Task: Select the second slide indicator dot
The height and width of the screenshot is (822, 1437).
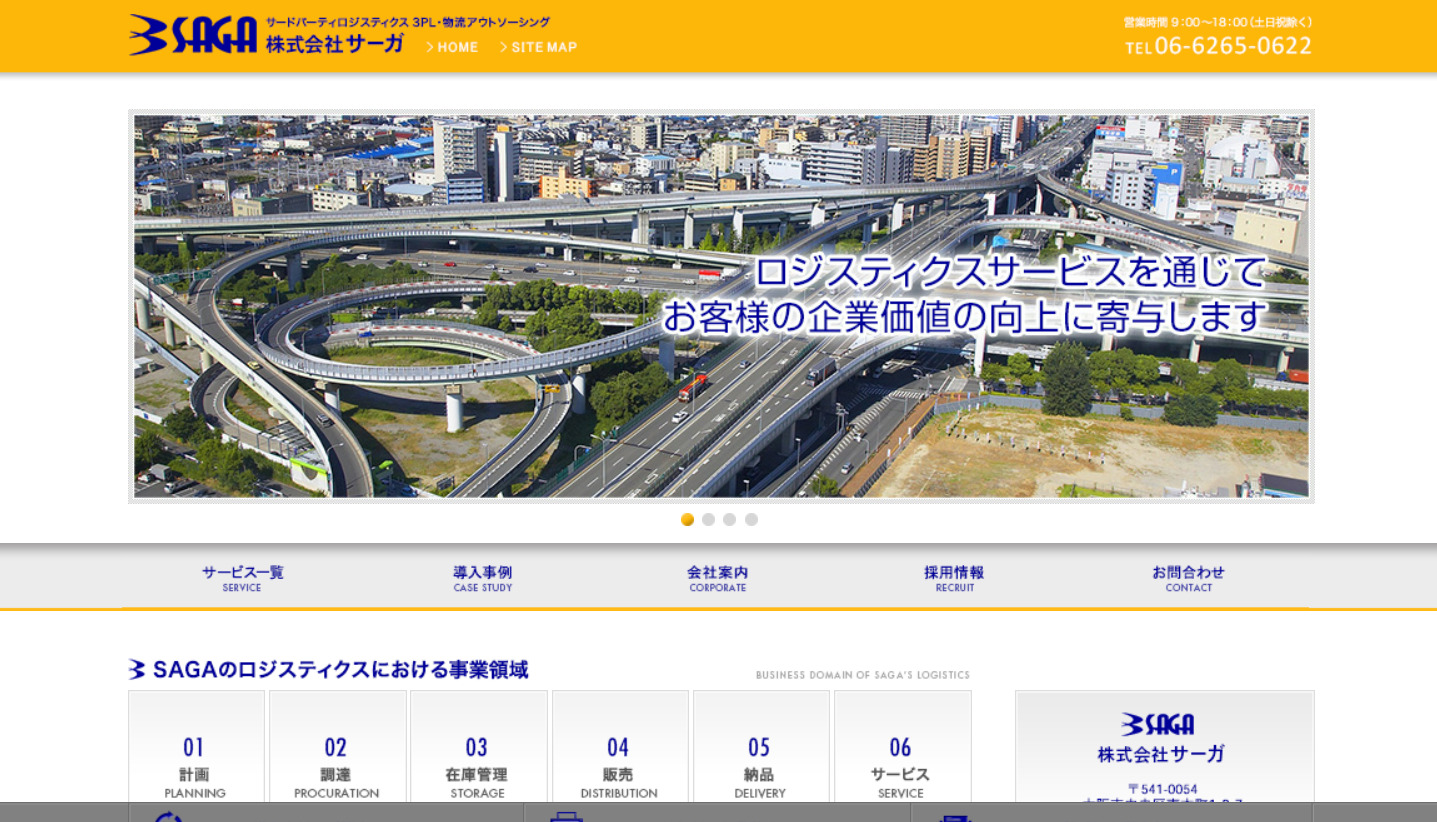Action: [708, 520]
